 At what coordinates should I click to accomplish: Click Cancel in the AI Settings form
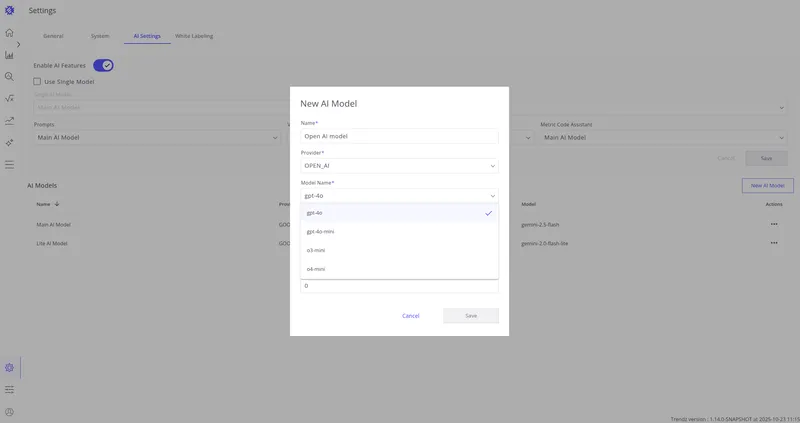tap(726, 158)
